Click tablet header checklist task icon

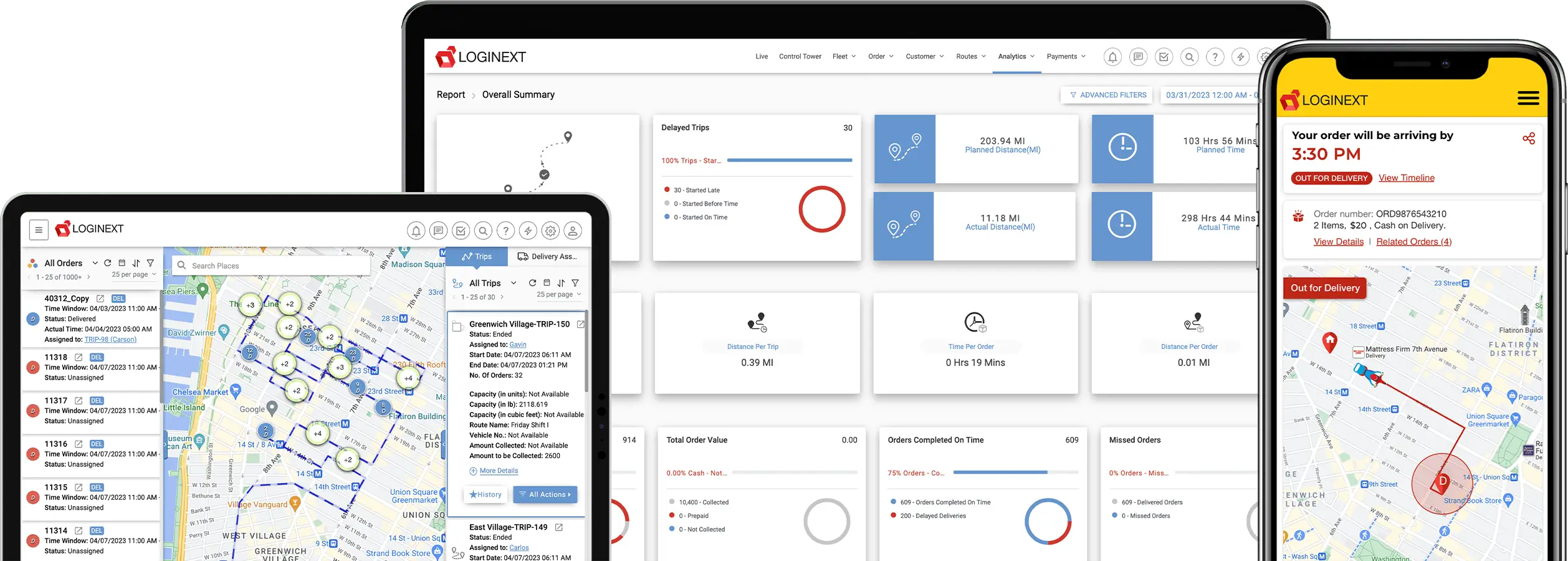click(x=461, y=231)
